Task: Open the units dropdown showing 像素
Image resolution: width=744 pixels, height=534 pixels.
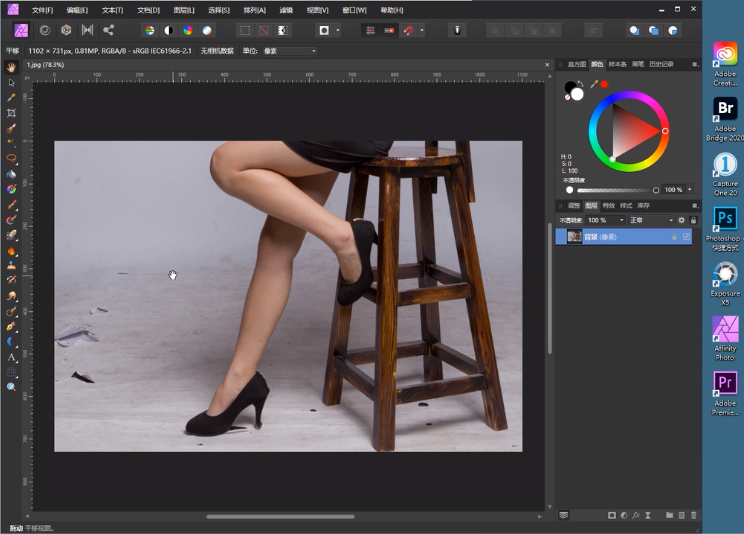Action: [x=289, y=50]
